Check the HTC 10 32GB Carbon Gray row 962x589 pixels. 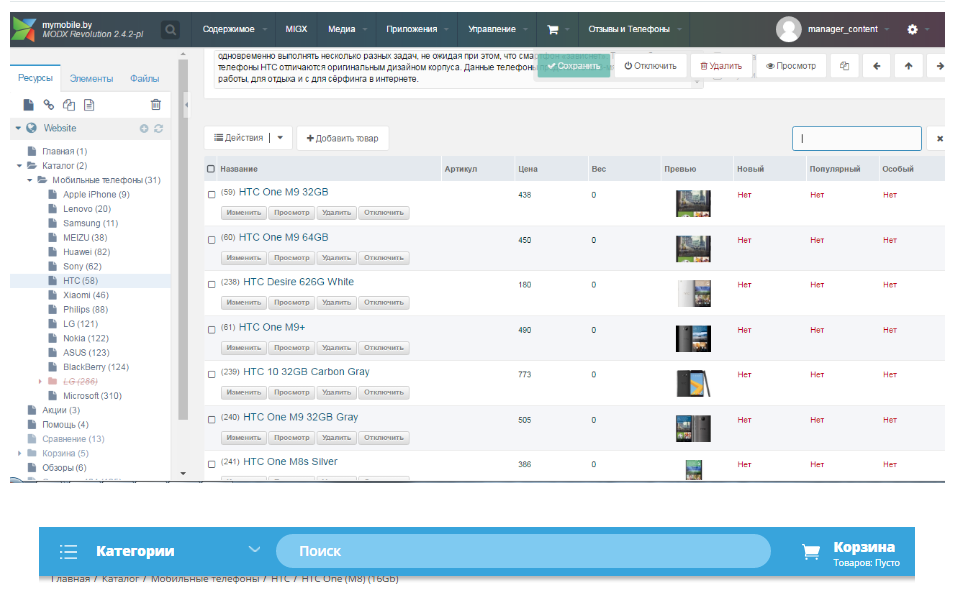(212, 374)
